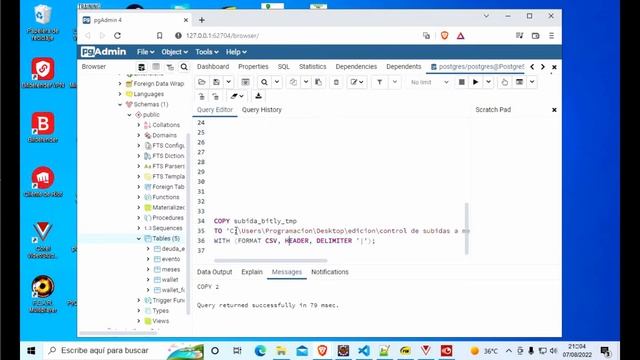640x360 pixels.
Task: Open file icon in query toolbar
Action: [x=202, y=82]
